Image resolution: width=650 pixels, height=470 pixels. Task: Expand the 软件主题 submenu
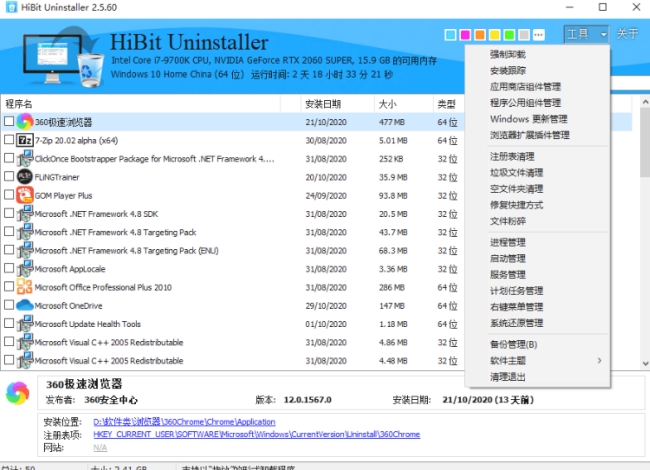click(537, 360)
